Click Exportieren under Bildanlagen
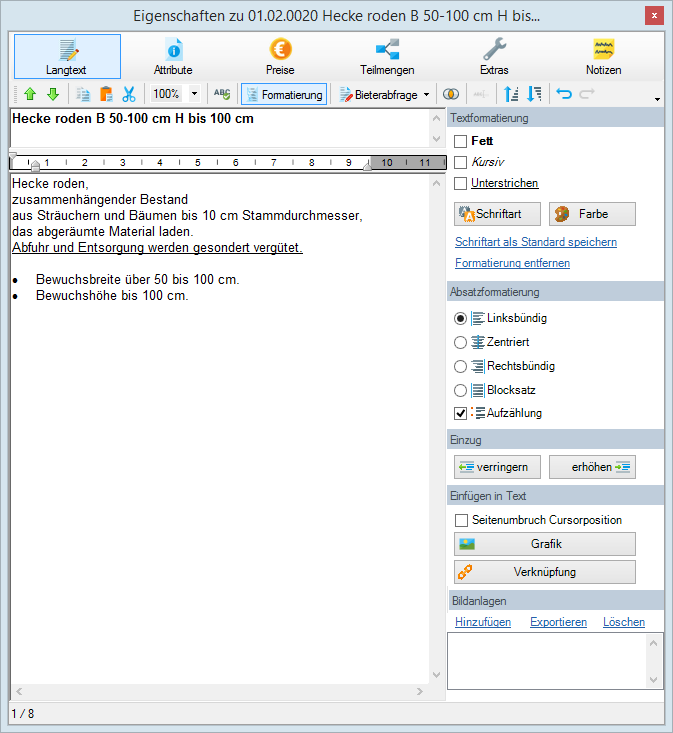The height and width of the screenshot is (733, 673). pos(558,622)
